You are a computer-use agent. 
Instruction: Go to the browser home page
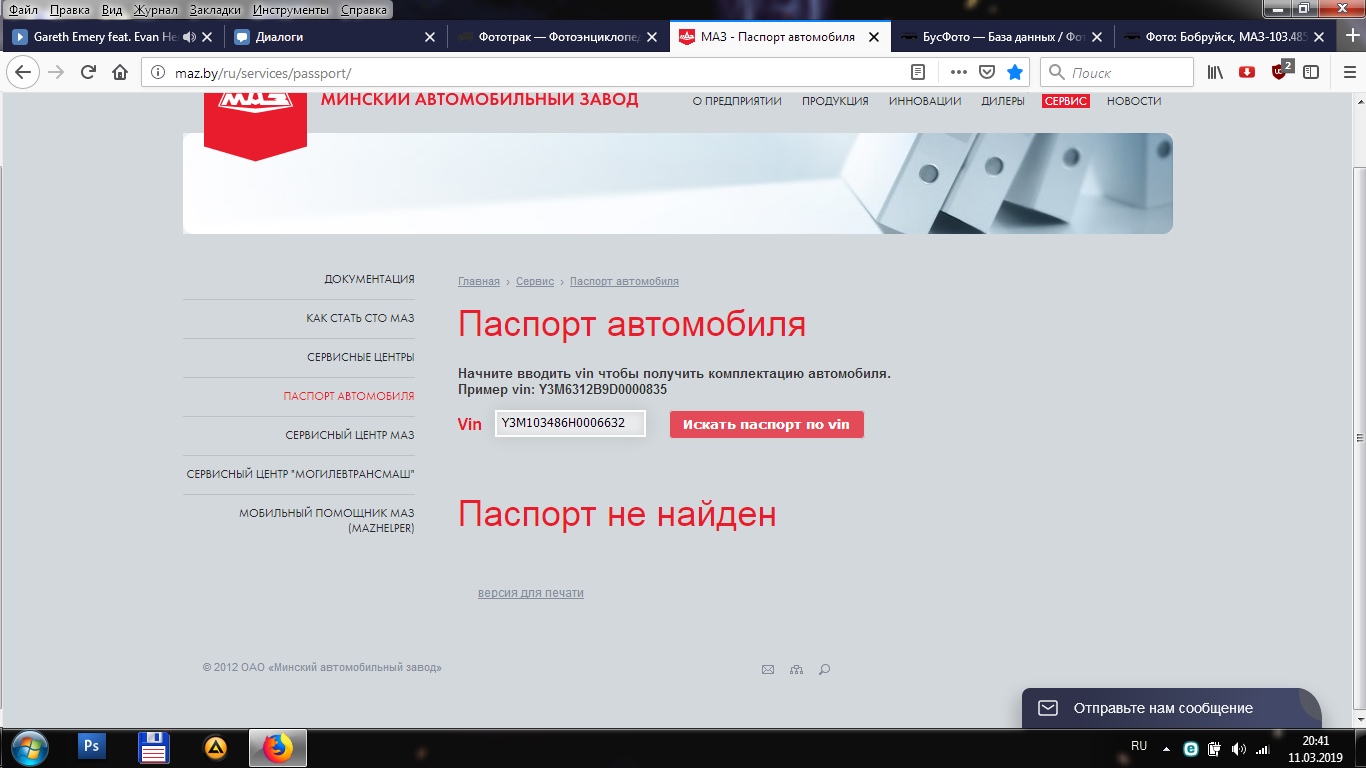coord(120,72)
